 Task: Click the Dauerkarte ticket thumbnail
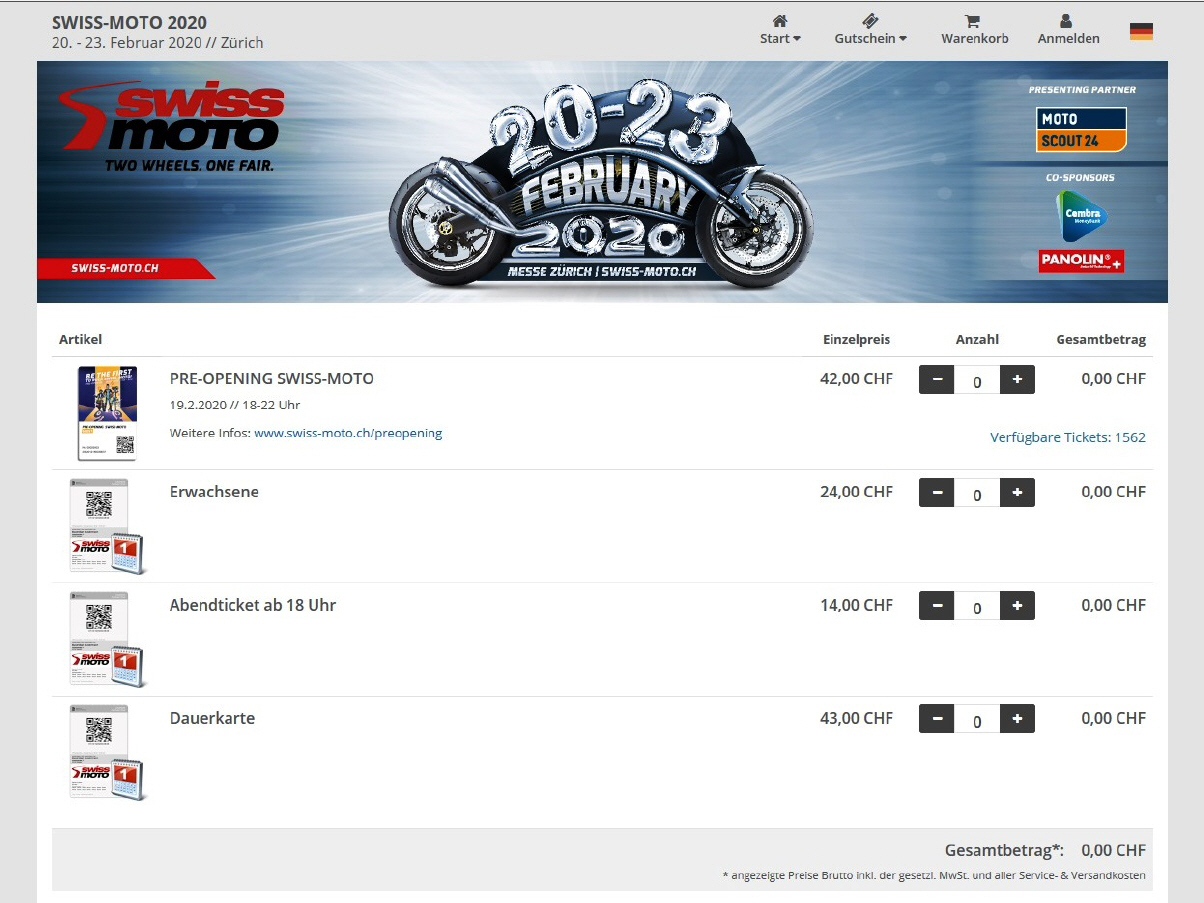(x=106, y=752)
